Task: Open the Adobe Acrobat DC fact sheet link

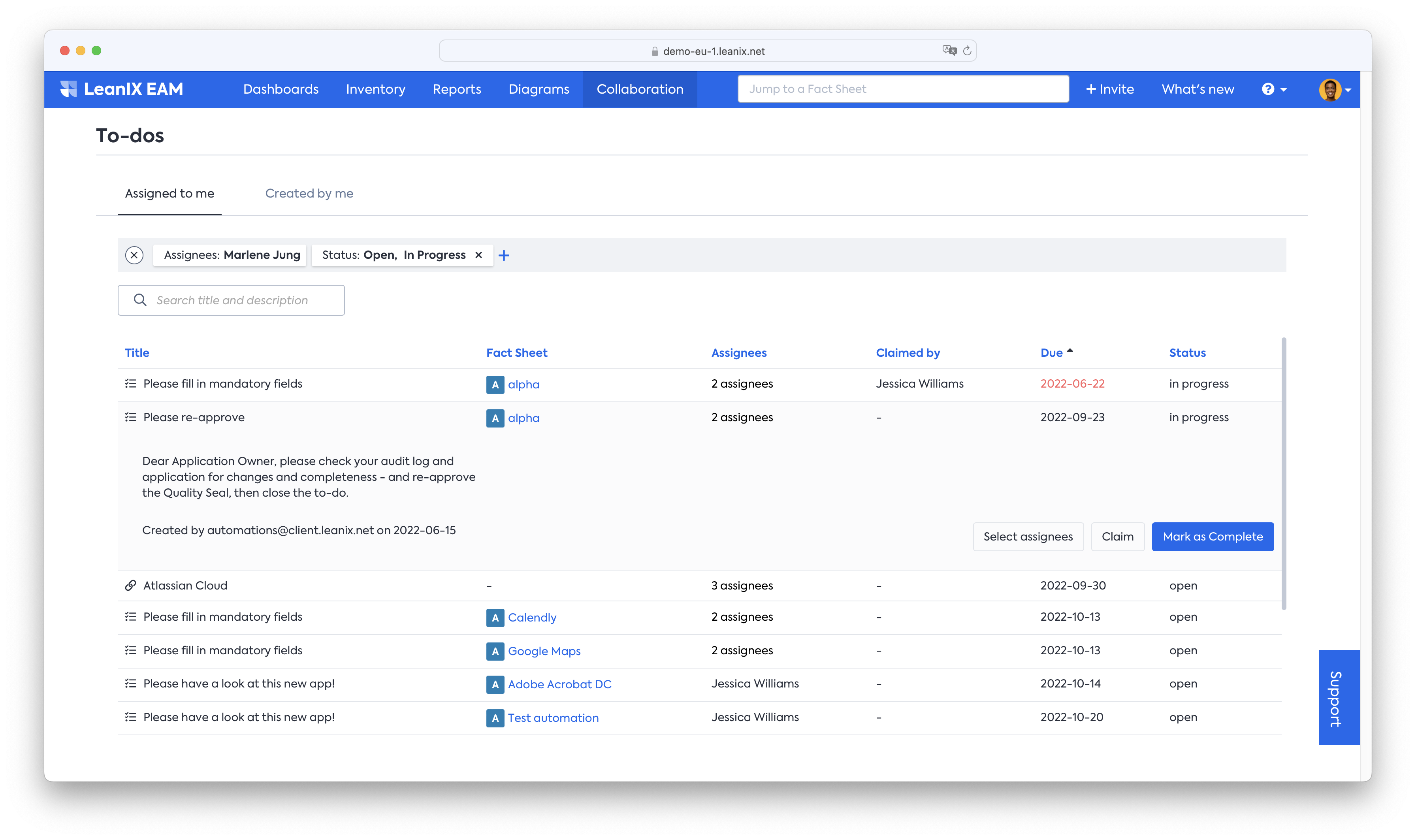Action: tap(559, 684)
